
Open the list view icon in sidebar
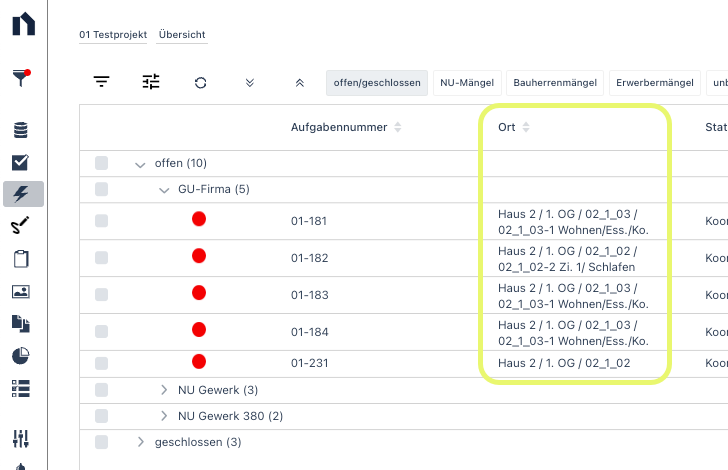[x=21, y=388]
